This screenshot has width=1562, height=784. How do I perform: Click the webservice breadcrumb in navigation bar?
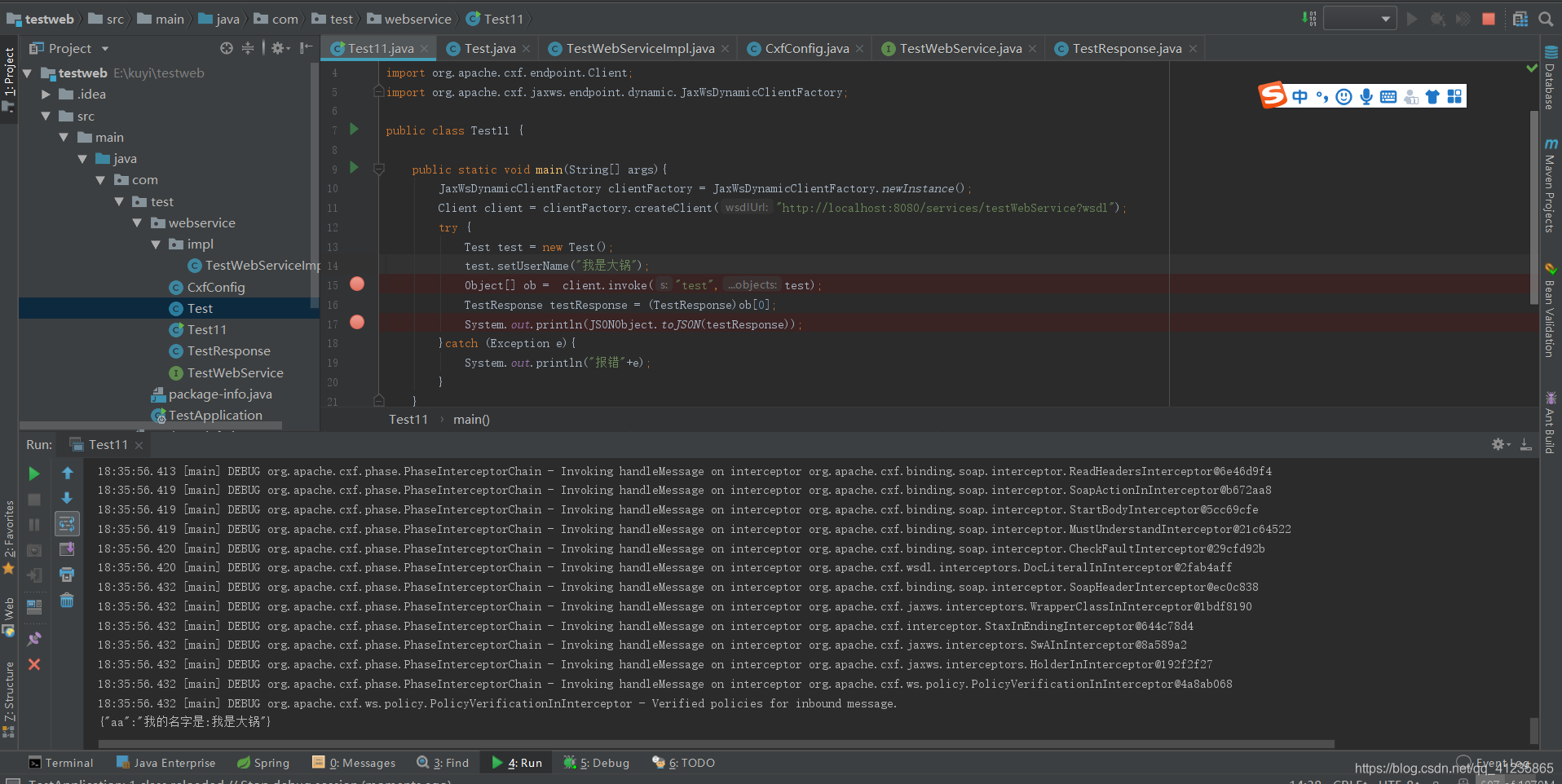click(409, 19)
